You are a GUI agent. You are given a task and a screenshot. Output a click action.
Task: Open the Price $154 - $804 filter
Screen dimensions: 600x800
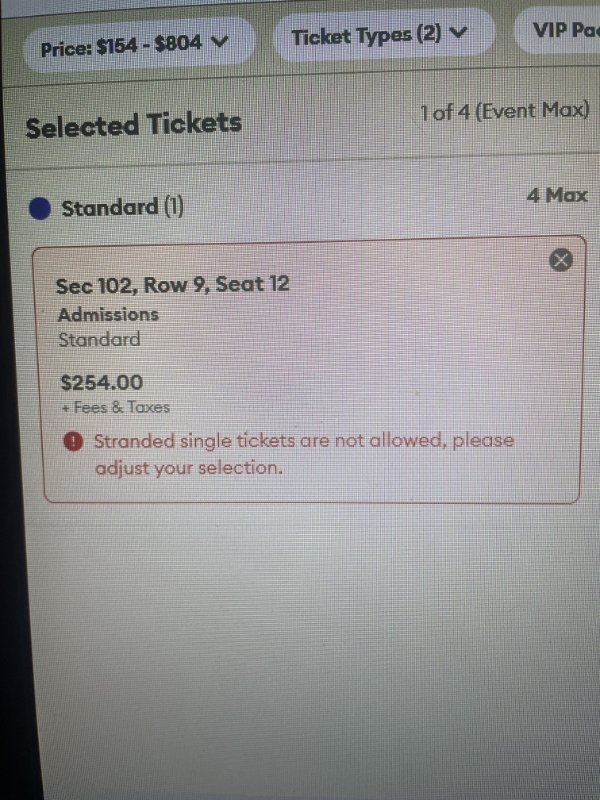click(x=135, y=45)
